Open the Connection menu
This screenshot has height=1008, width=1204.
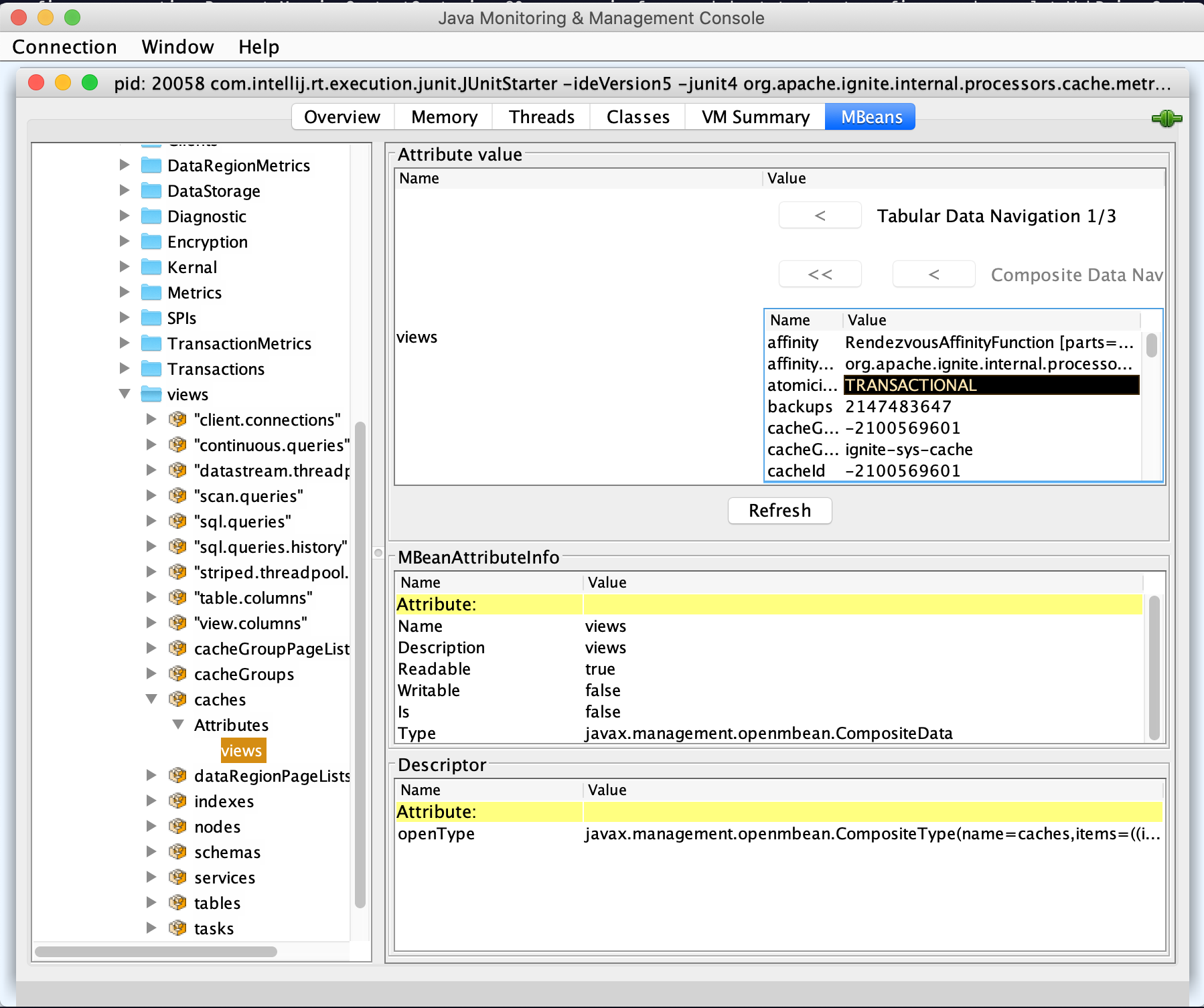pyautogui.click(x=64, y=47)
